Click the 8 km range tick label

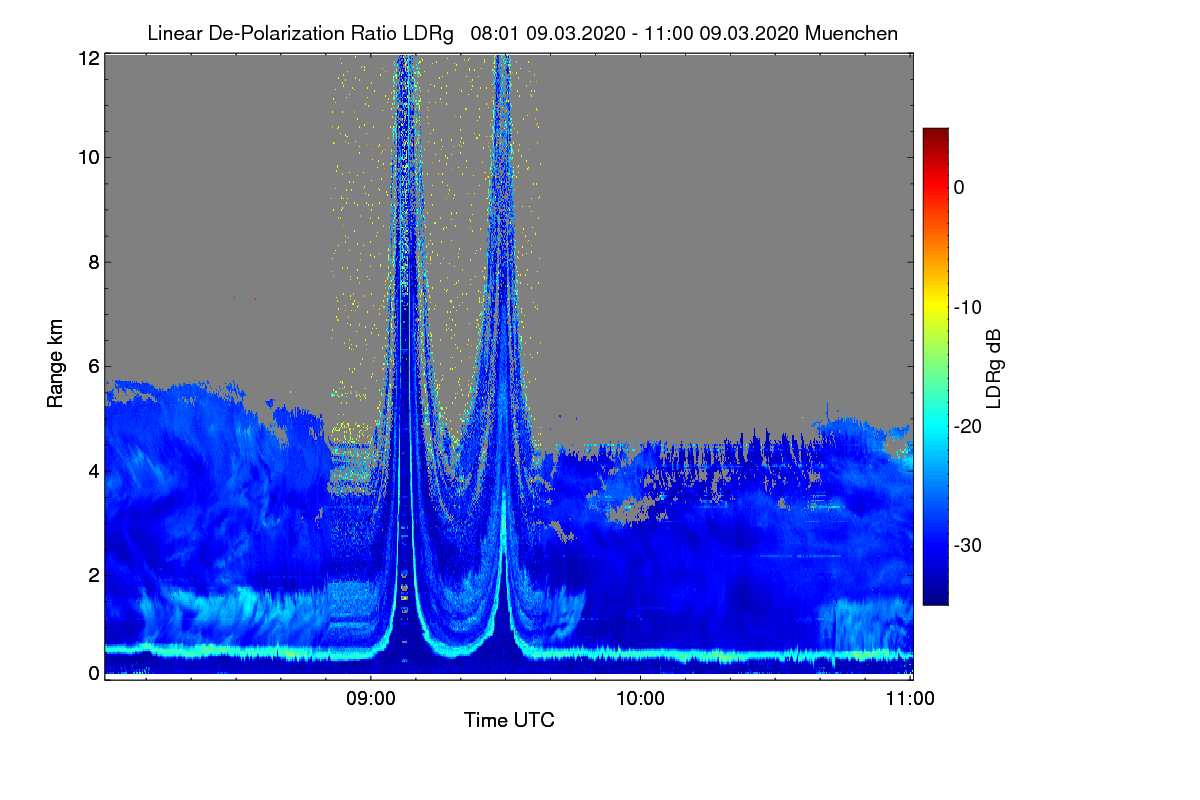(93, 262)
